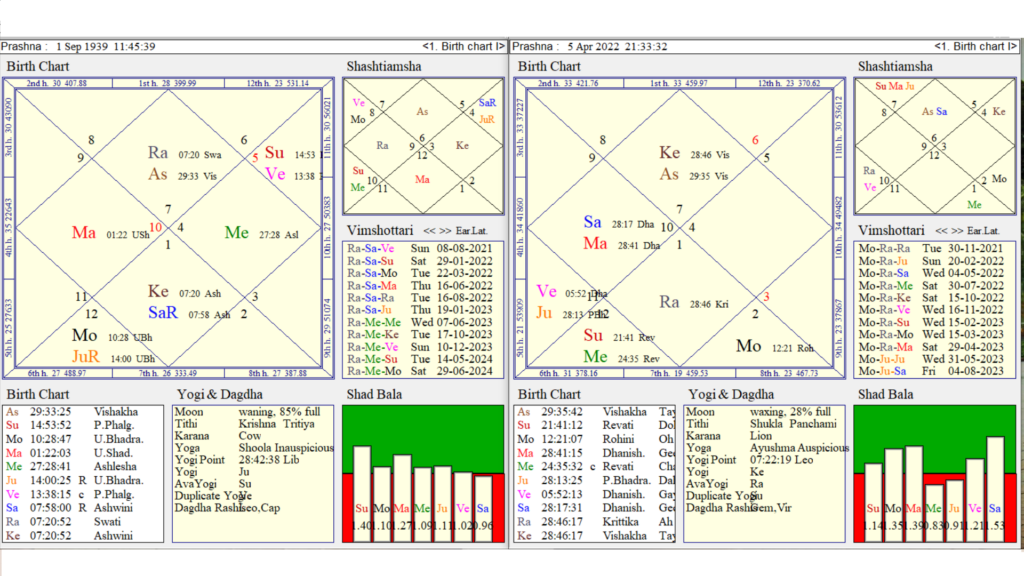Select table row 'As 29:33:25 Vishakha'
This screenshot has width=1024, height=576.
pyautogui.click(x=82, y=412)
